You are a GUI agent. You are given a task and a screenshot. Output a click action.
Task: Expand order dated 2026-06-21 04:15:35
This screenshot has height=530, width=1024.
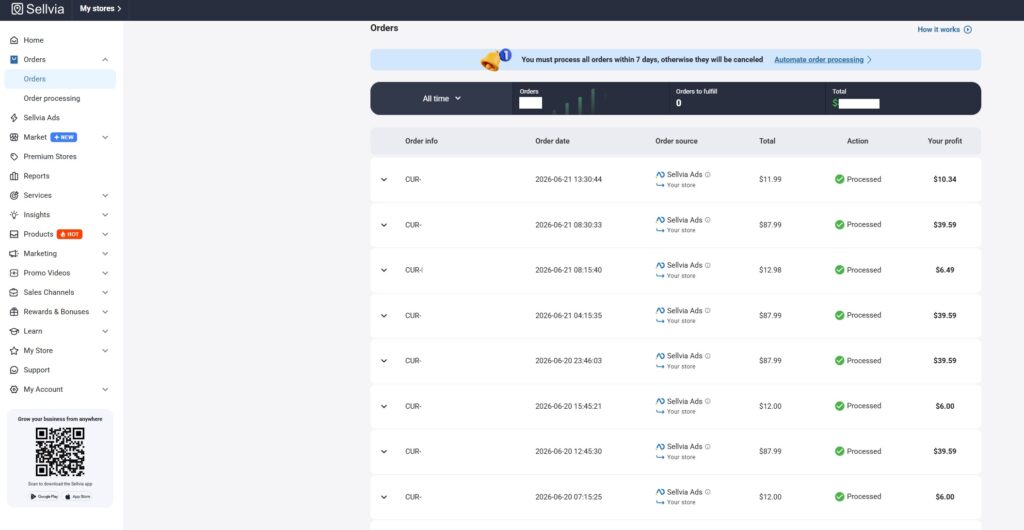click(x=384, y=316)
